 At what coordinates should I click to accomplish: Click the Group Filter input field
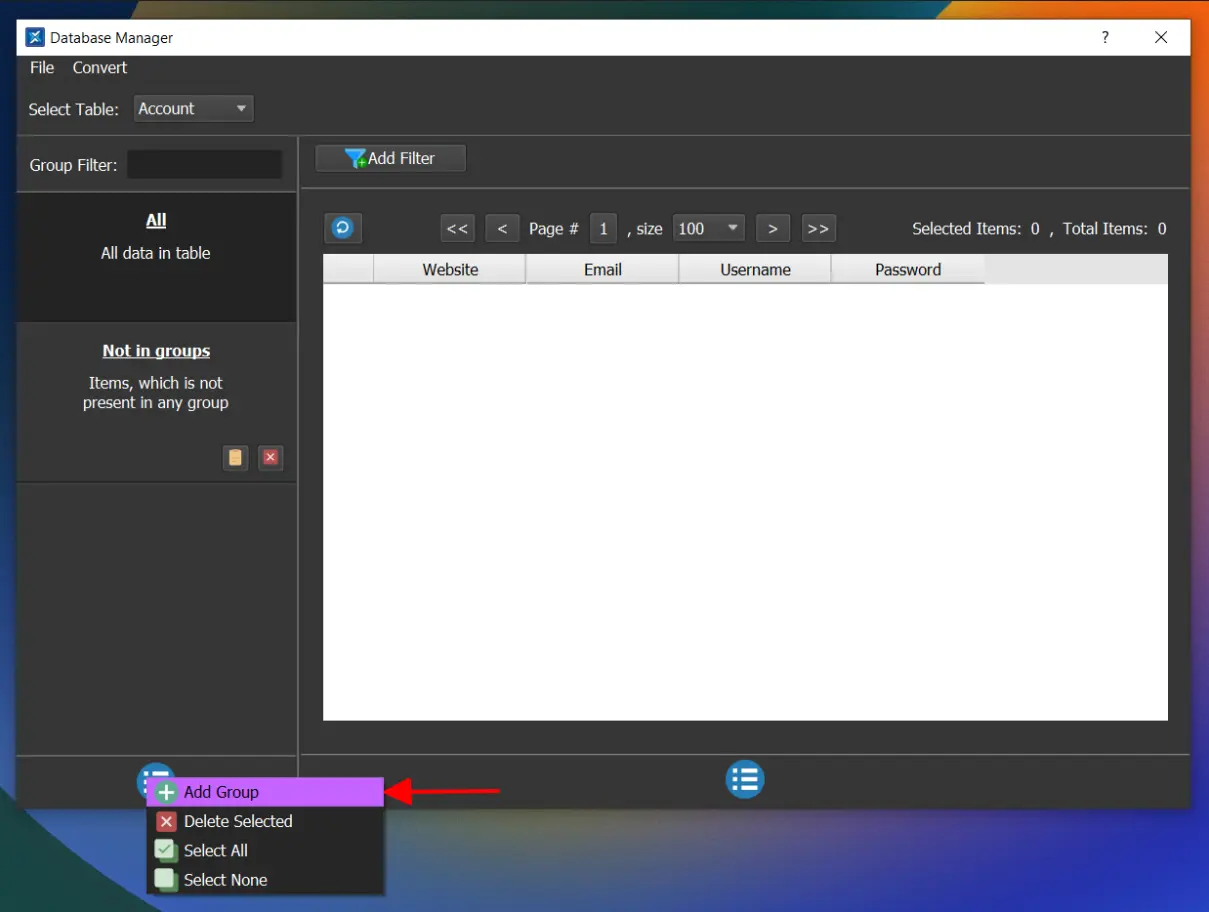(x=205, y=165)
